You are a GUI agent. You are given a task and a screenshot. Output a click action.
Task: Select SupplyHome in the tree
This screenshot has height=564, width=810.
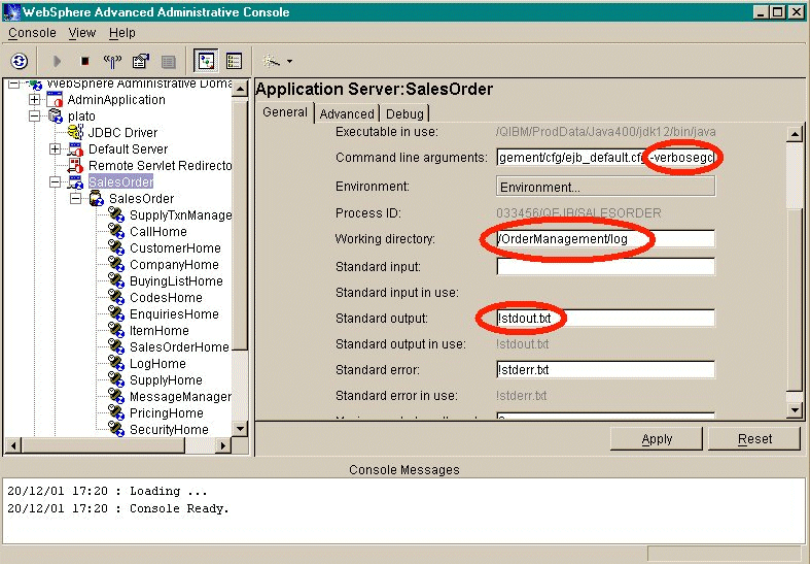[166, 380]
